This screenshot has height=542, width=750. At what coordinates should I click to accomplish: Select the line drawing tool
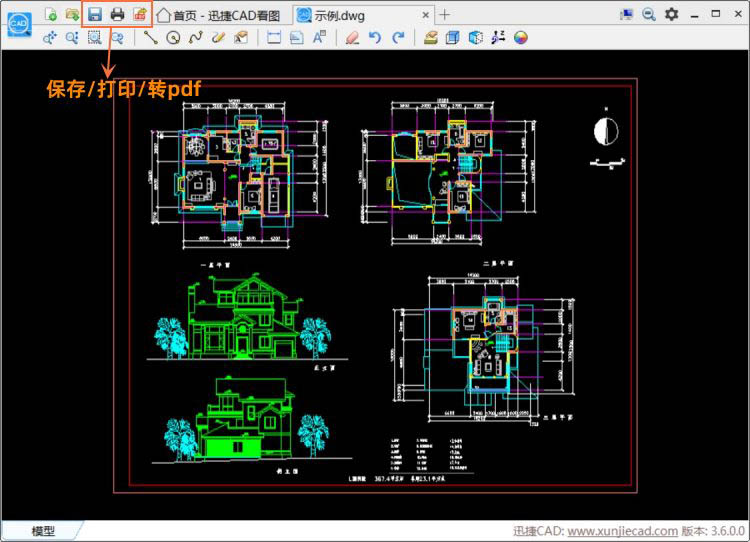[x=151, y=37]
